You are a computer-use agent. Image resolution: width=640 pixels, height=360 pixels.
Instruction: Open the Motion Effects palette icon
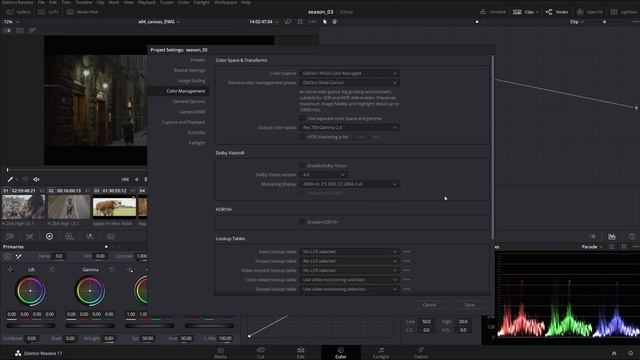[110, 236]
